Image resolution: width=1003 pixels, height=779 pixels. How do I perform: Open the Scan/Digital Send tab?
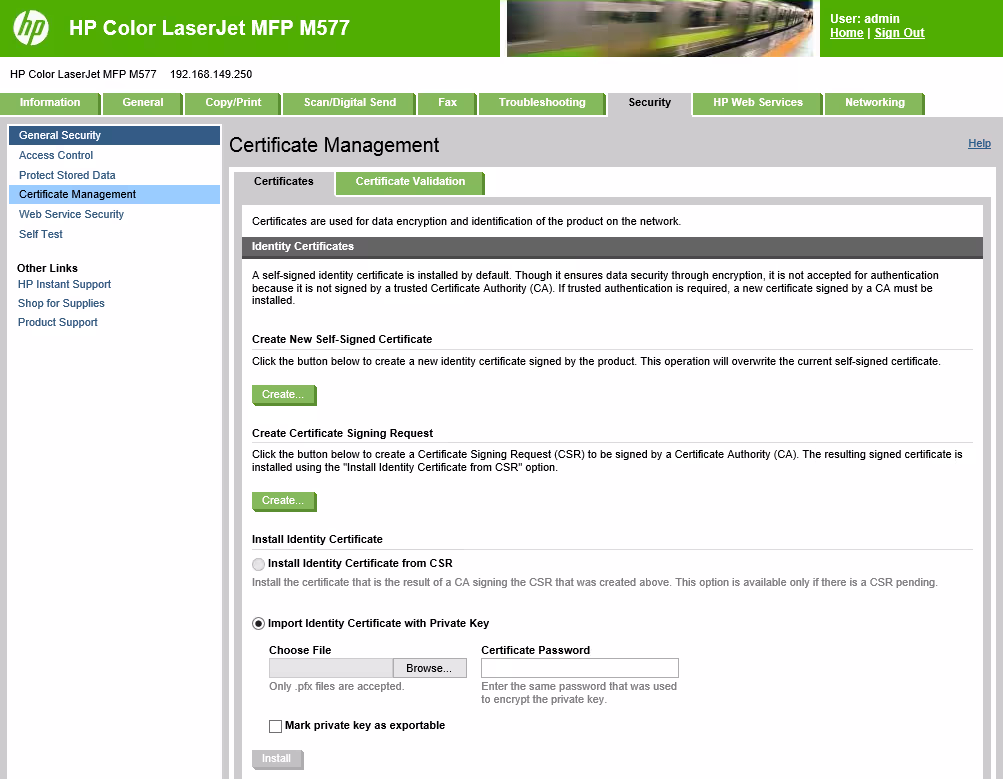[x=350, y=102]
